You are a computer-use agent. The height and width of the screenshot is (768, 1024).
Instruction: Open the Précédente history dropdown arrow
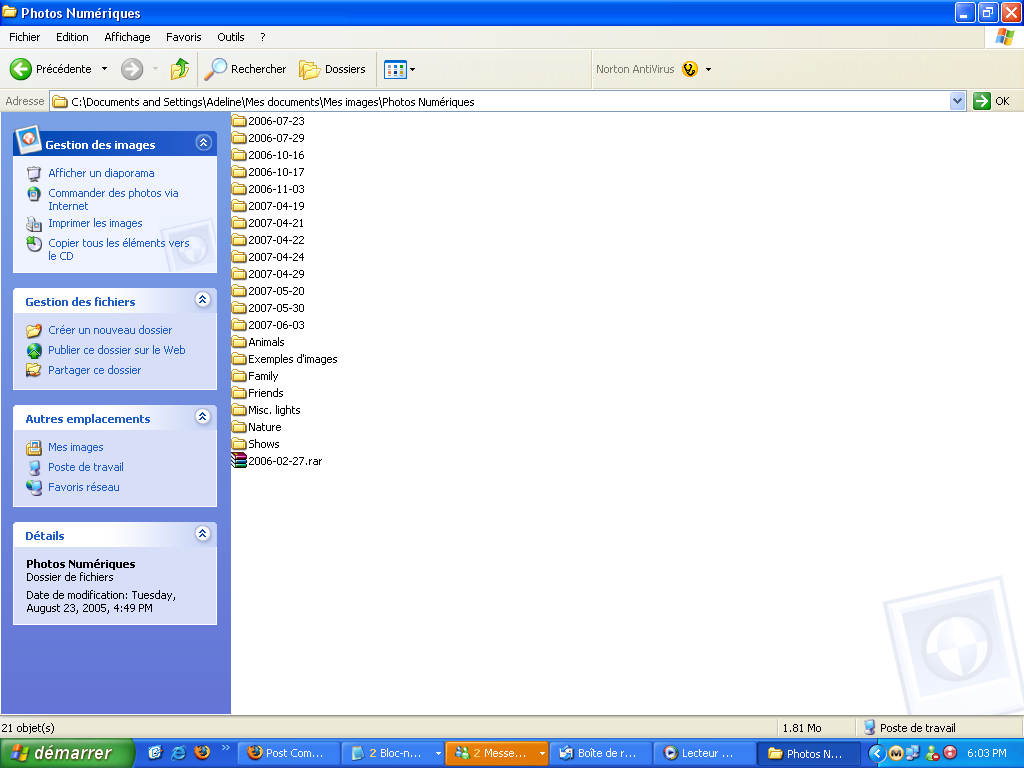coord(104,69)
